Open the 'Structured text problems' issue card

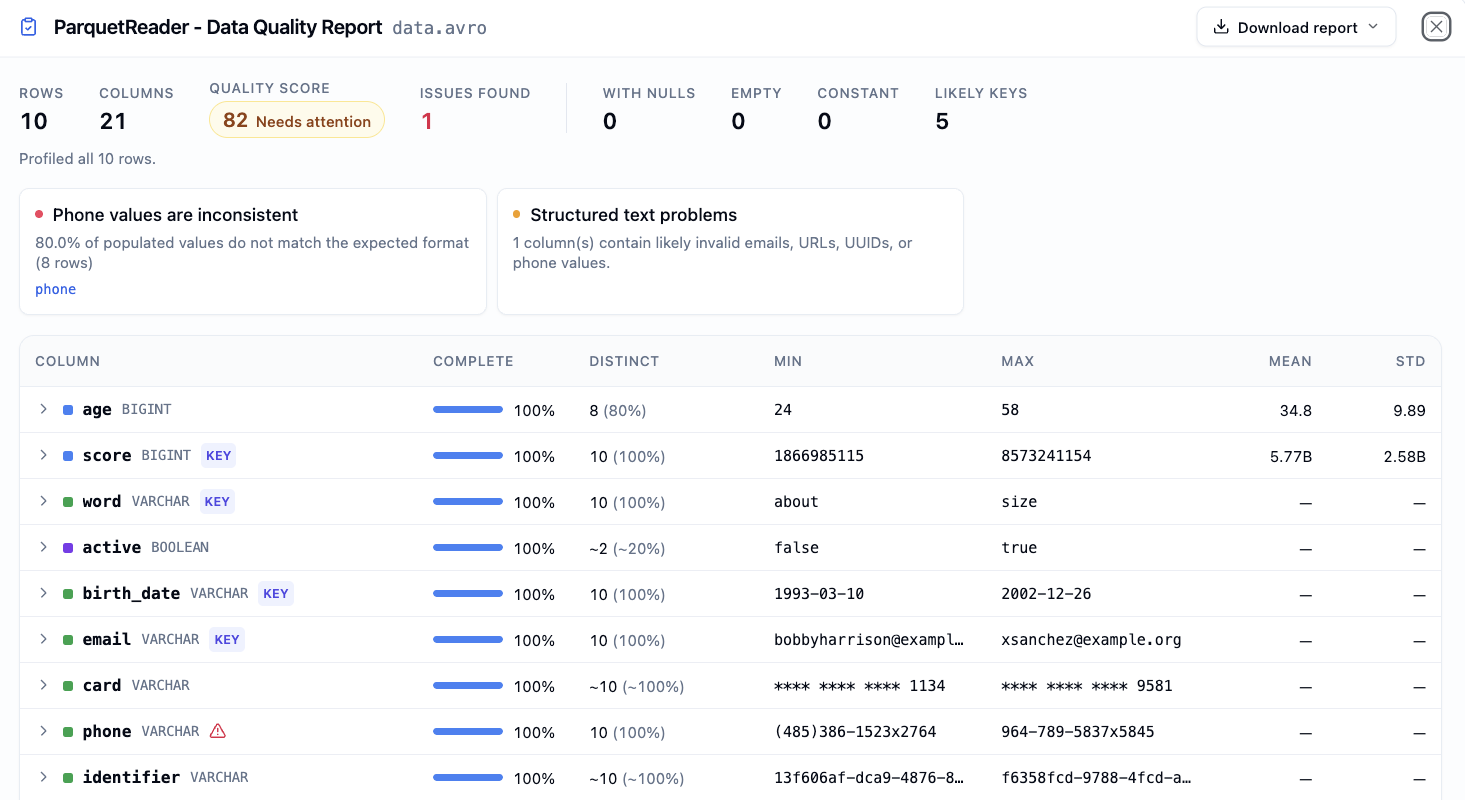click(730, 252)
